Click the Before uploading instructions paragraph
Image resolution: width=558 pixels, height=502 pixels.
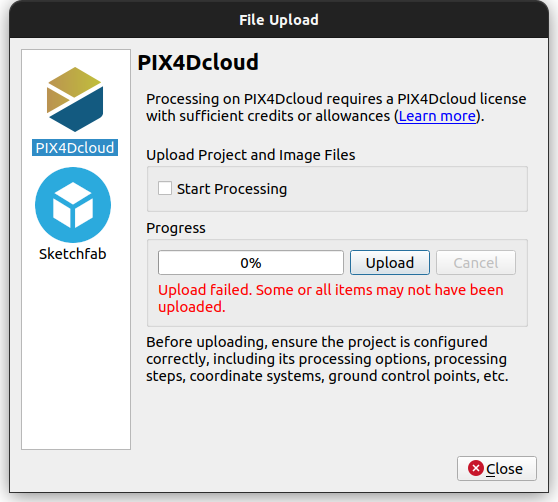327,359
